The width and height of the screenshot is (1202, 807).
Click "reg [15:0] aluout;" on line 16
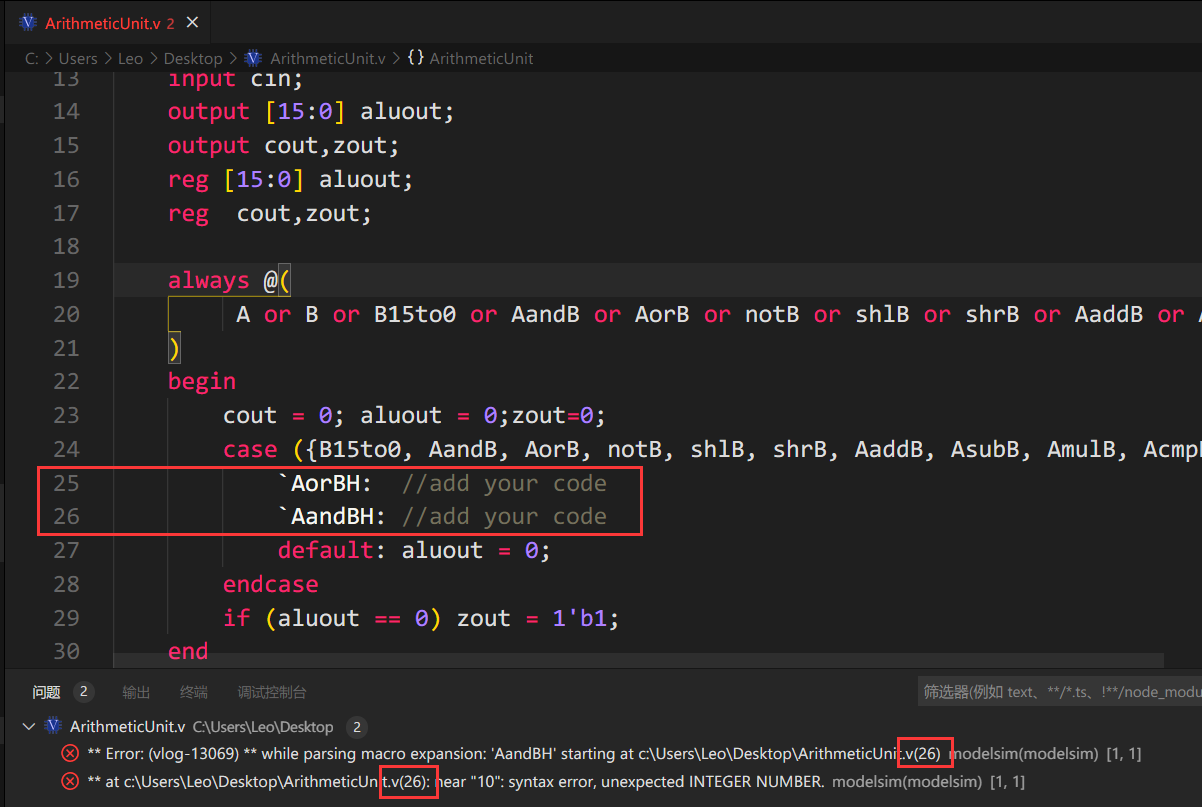pyautogui.click(x=290, y=179)
